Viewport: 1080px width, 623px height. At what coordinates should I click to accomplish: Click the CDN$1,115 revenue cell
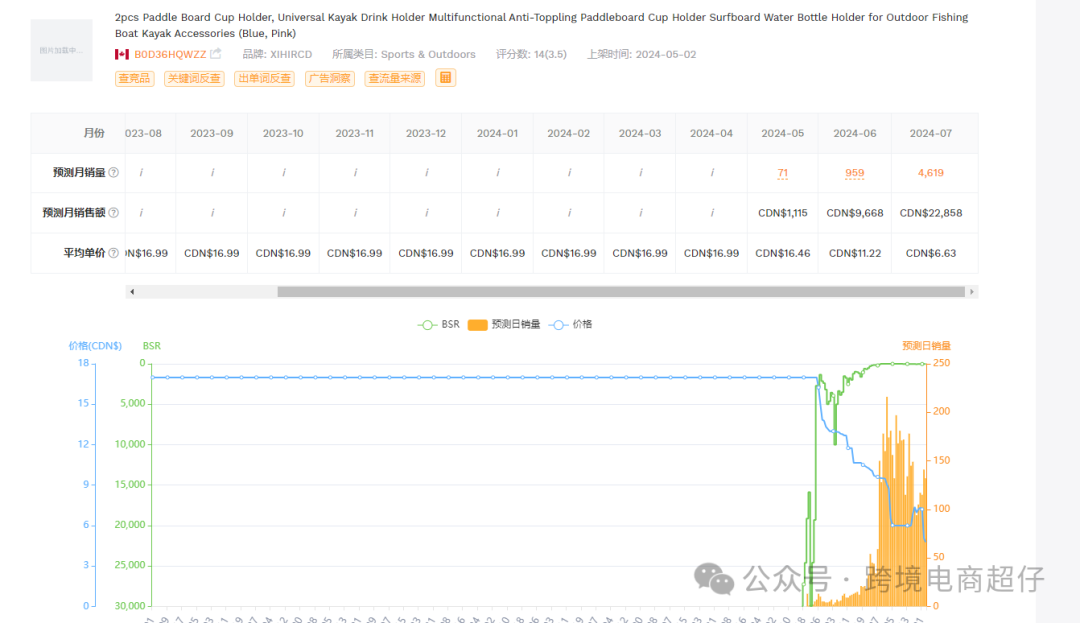pyautogui.click(x=782, y=213)
